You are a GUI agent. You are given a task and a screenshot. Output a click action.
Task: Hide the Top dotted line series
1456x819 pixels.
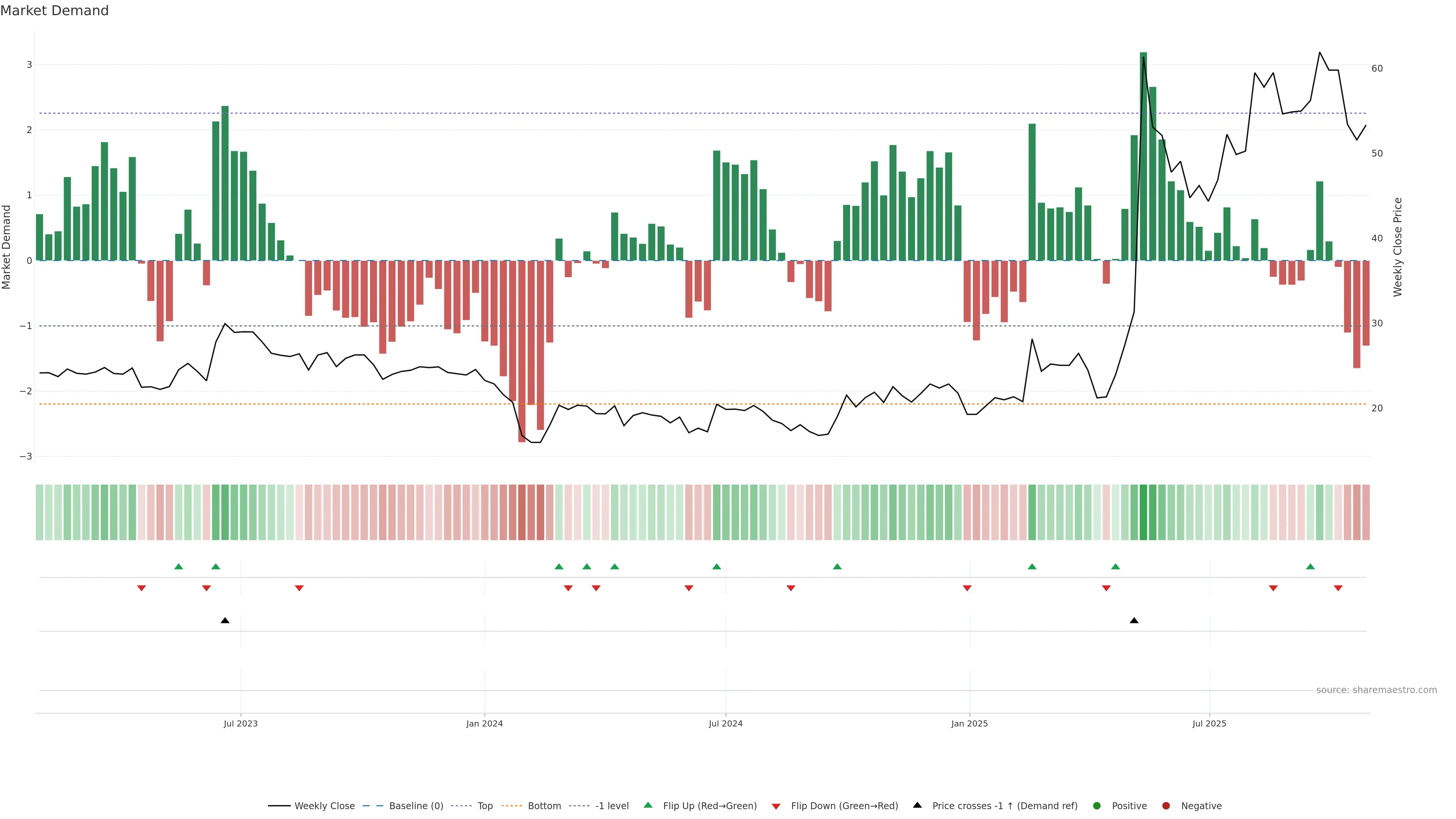pos(485,806)
